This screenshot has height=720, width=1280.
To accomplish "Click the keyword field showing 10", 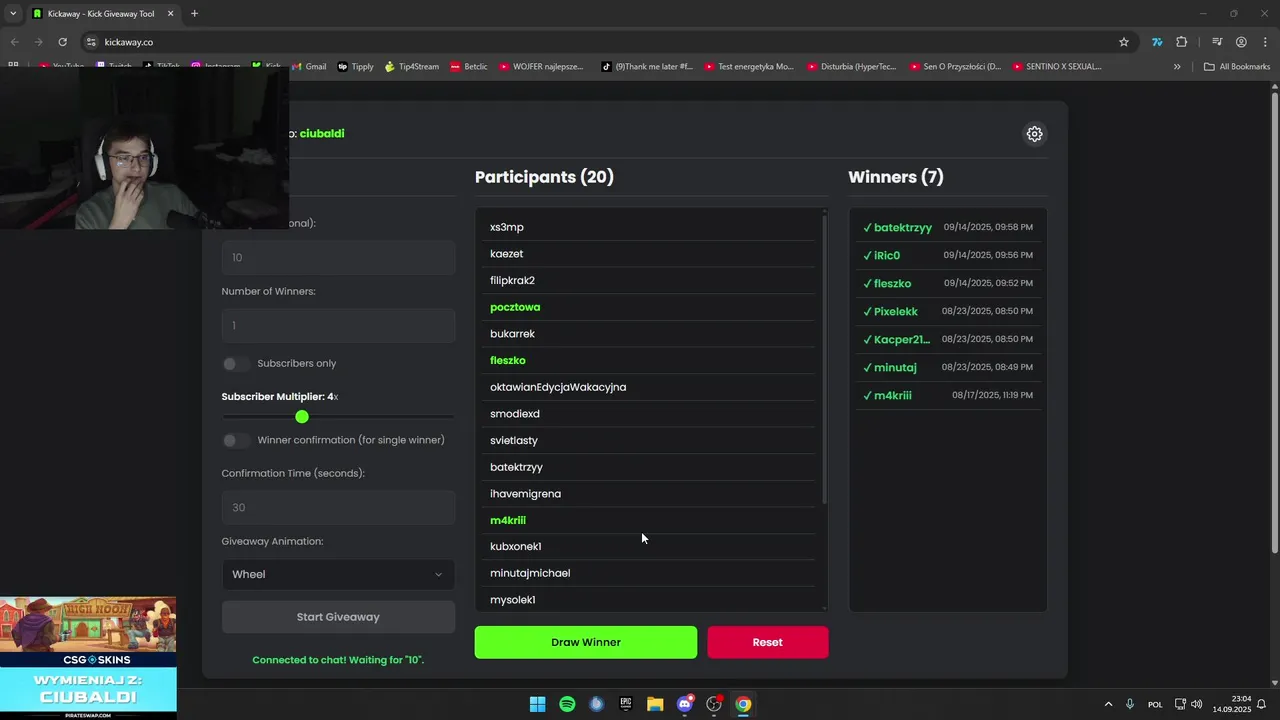I will (338, 258).
